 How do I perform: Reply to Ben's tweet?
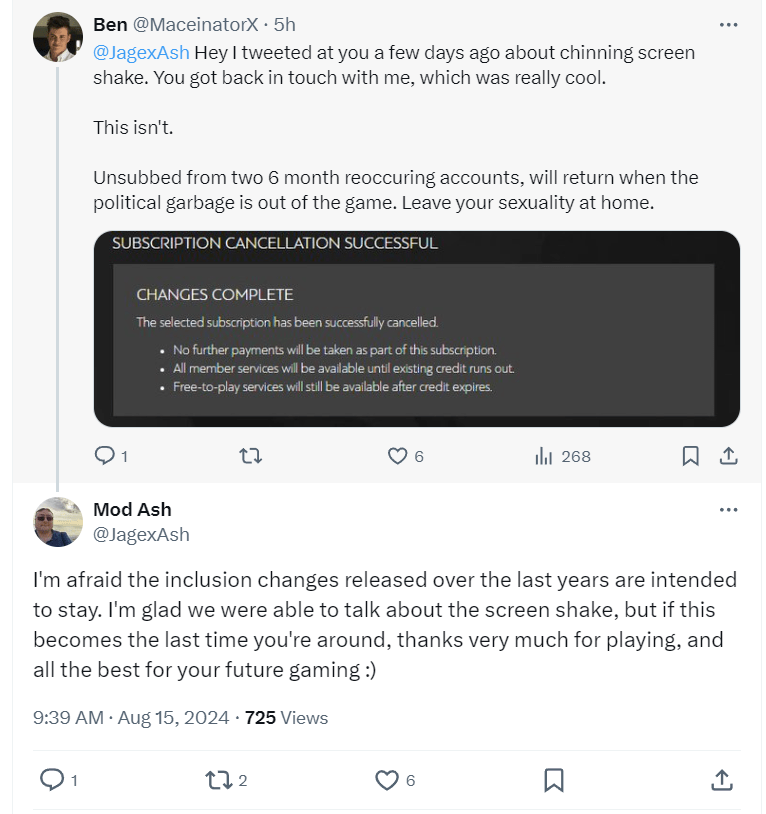[105, 456]
